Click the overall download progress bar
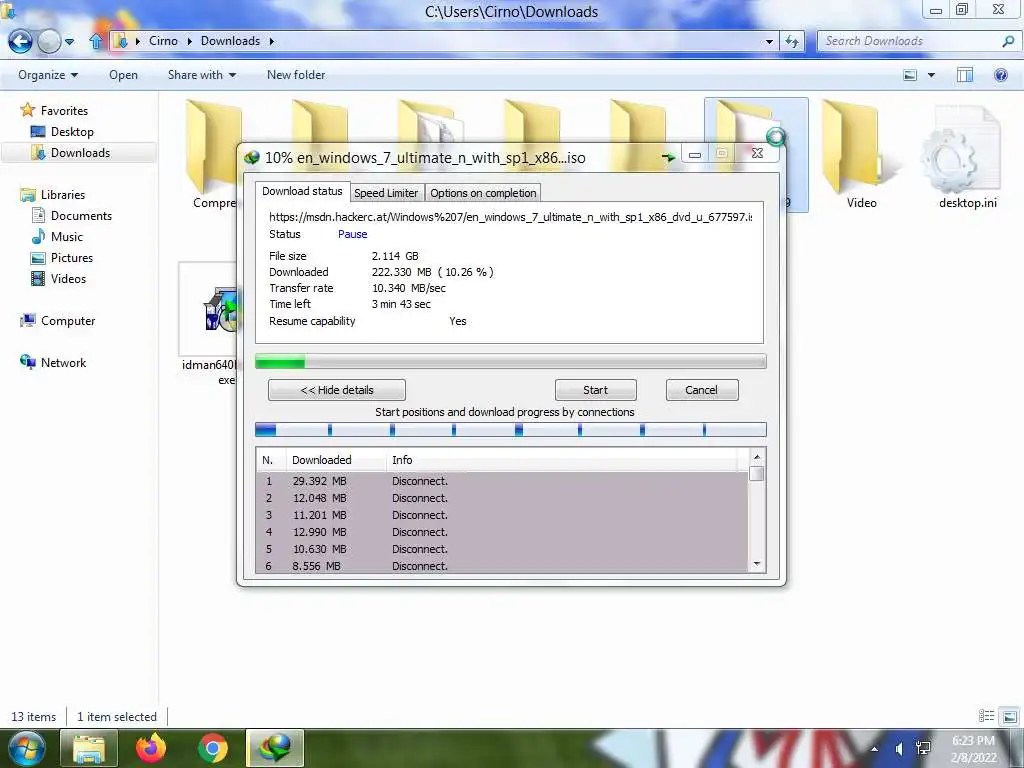Screen dimensions: 1024x768 [x=511, y=361]
